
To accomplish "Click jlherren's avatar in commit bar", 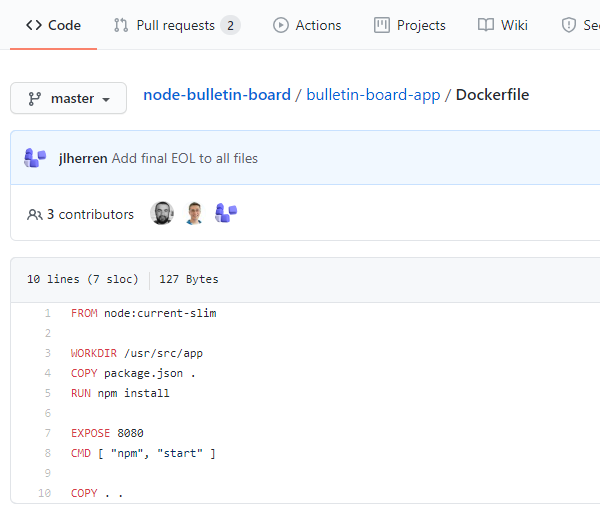I will [35, 158].
